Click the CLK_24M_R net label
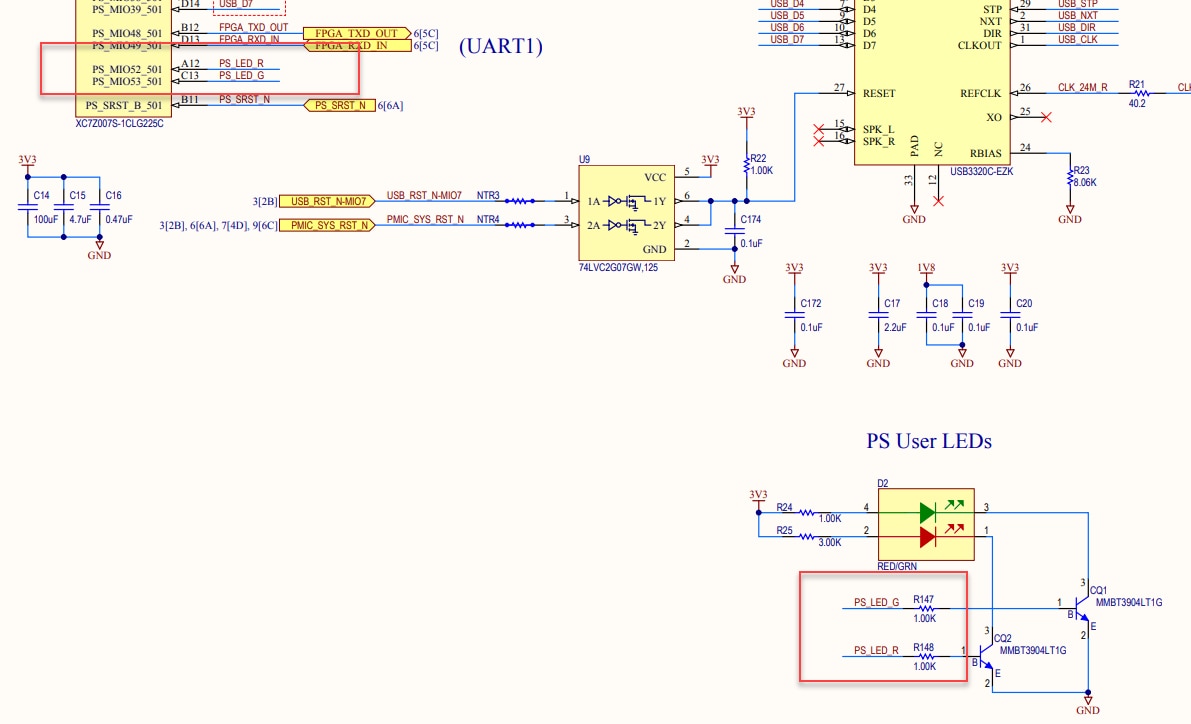 point(1082,87)
